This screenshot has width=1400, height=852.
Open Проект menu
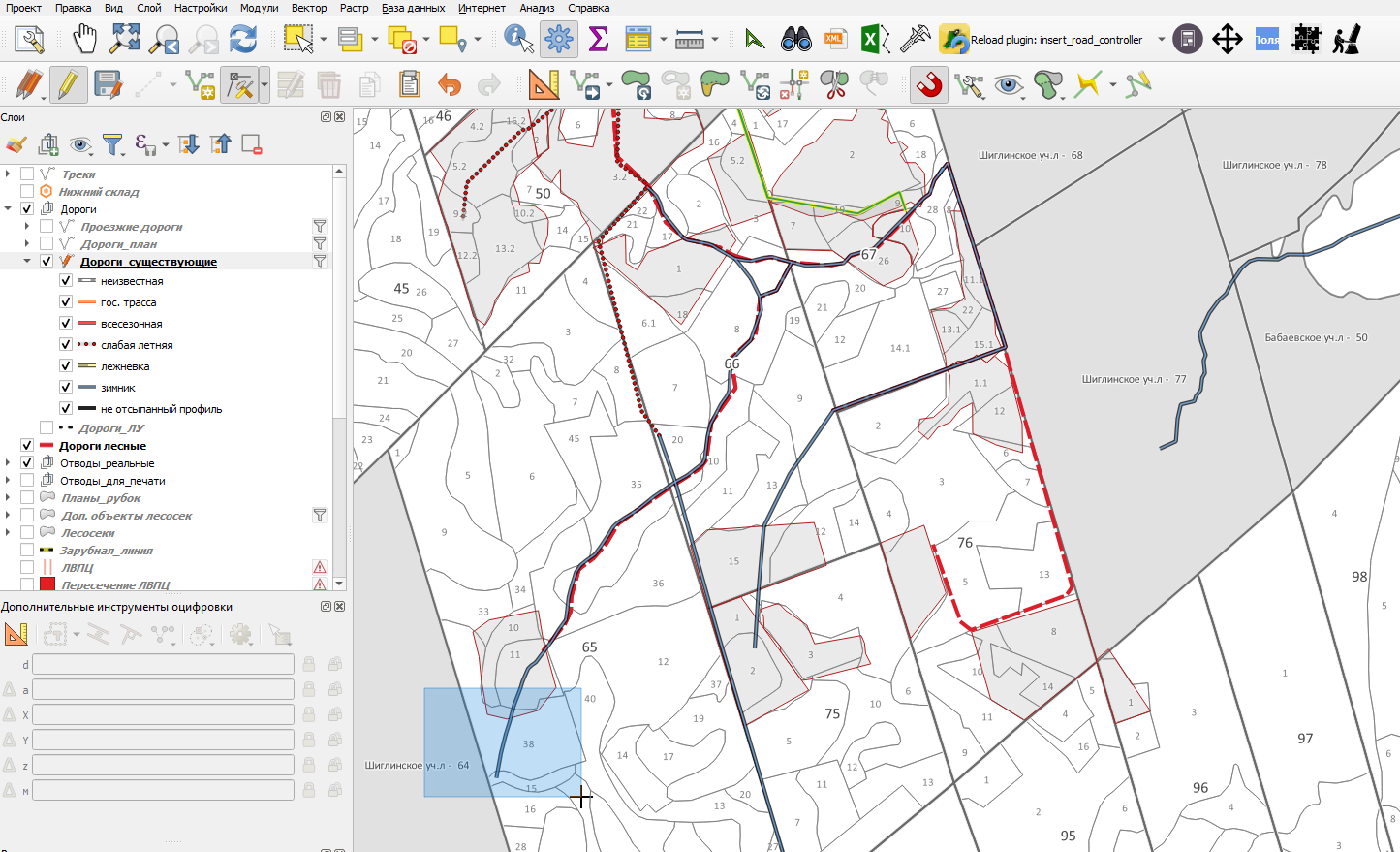point(23,8)
